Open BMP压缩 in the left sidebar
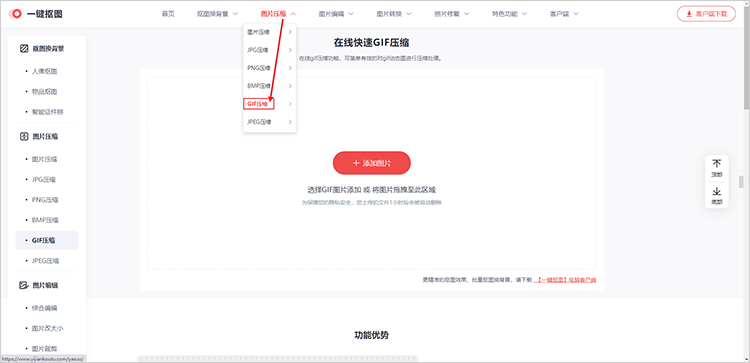 [45, 220]
